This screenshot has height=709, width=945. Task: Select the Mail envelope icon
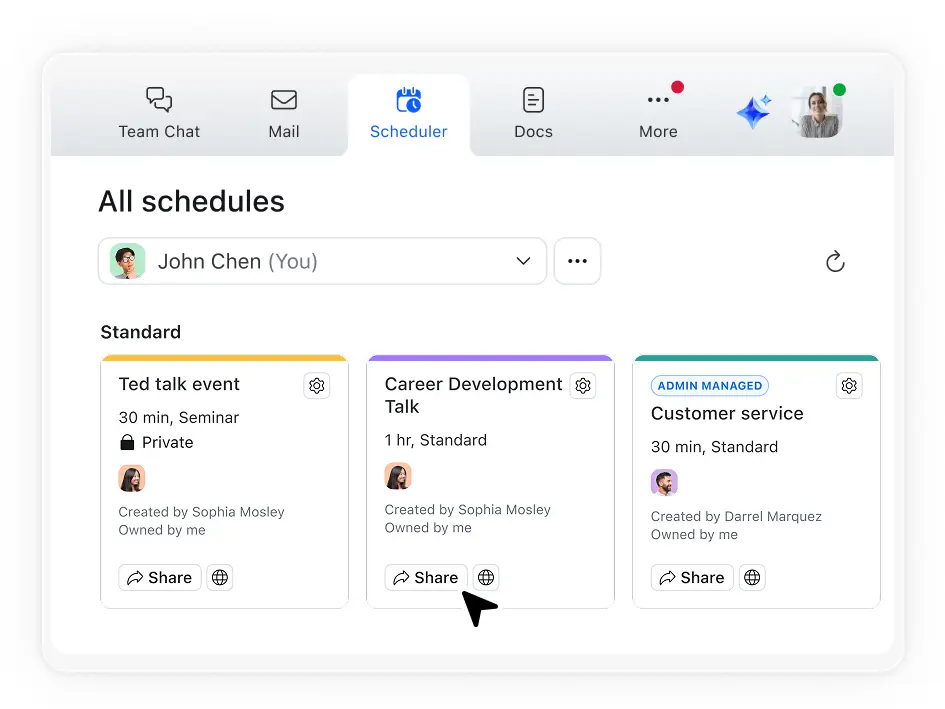click(284, 99)
